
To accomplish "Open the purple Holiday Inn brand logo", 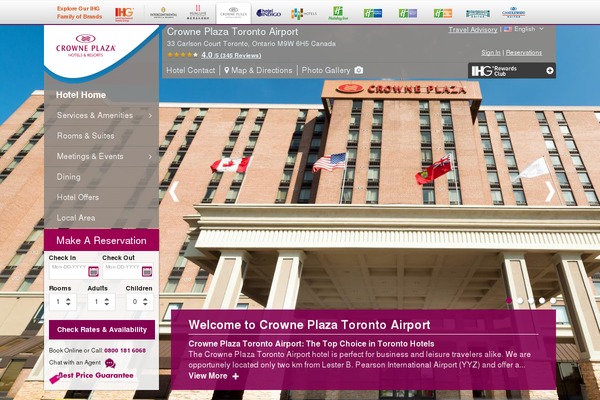I will (408, 13).
